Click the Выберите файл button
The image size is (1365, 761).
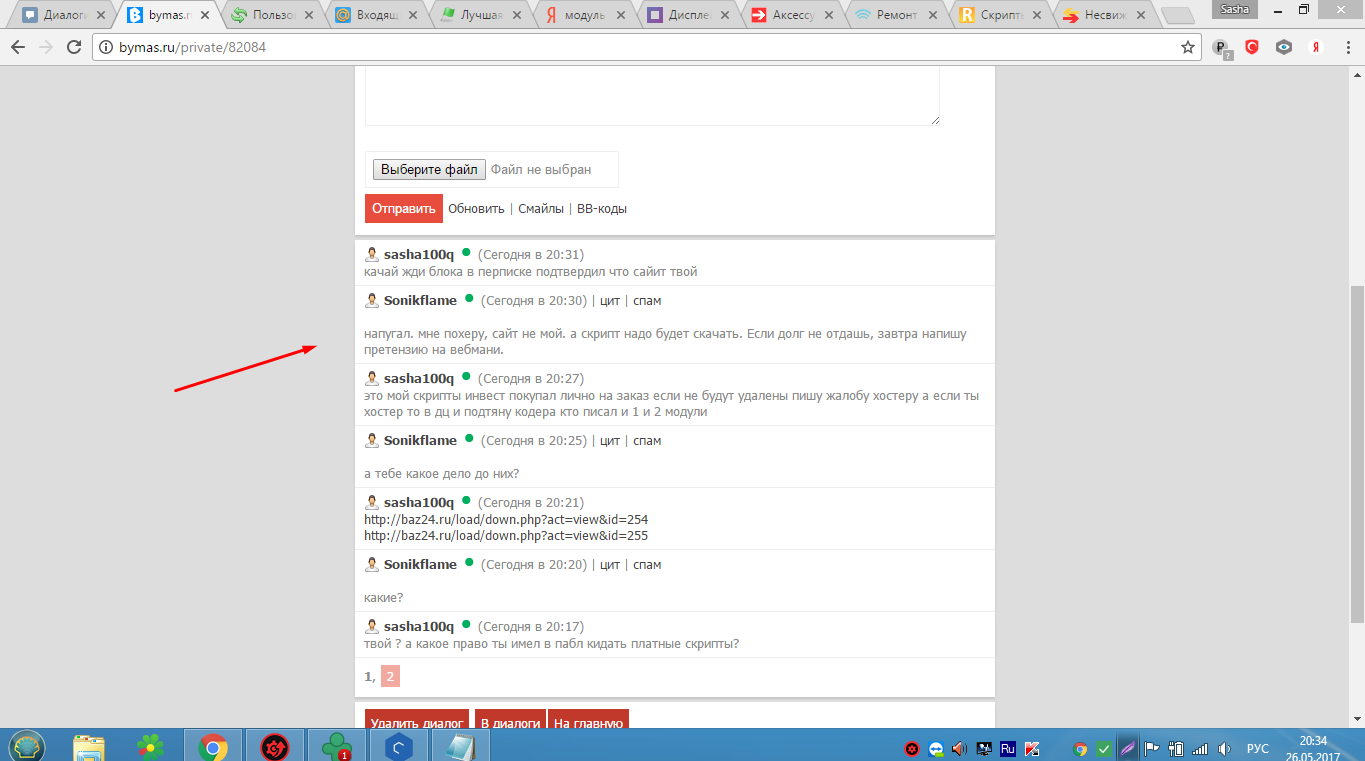click(x=429, y=170)
